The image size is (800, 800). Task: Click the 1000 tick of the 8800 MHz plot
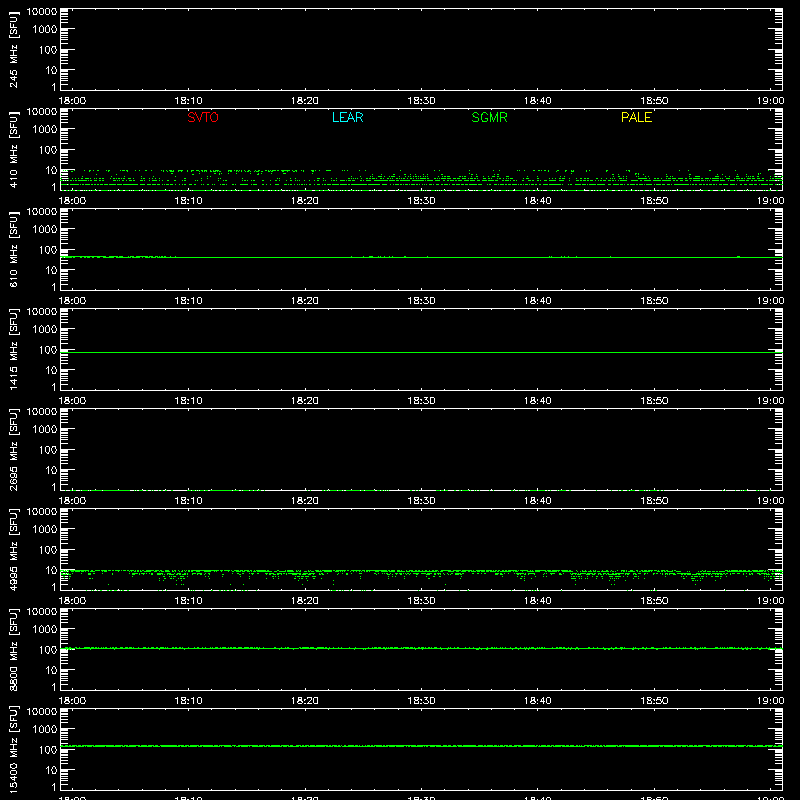click(45, 629)
